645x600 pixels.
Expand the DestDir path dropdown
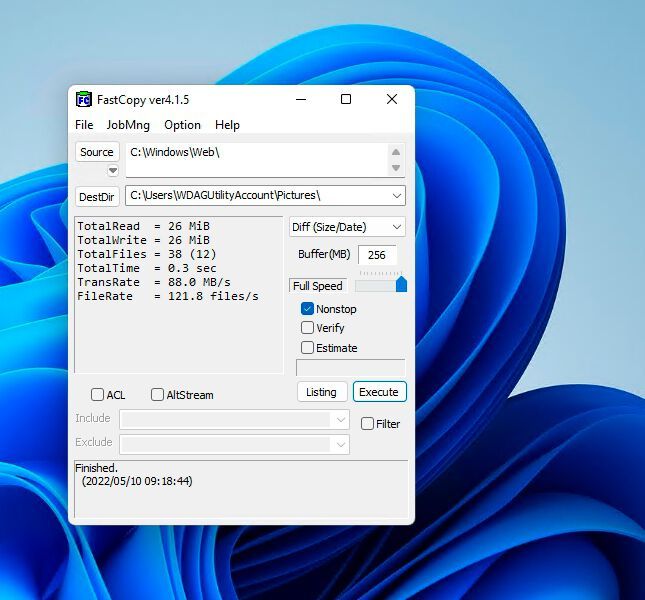(397, 196)
